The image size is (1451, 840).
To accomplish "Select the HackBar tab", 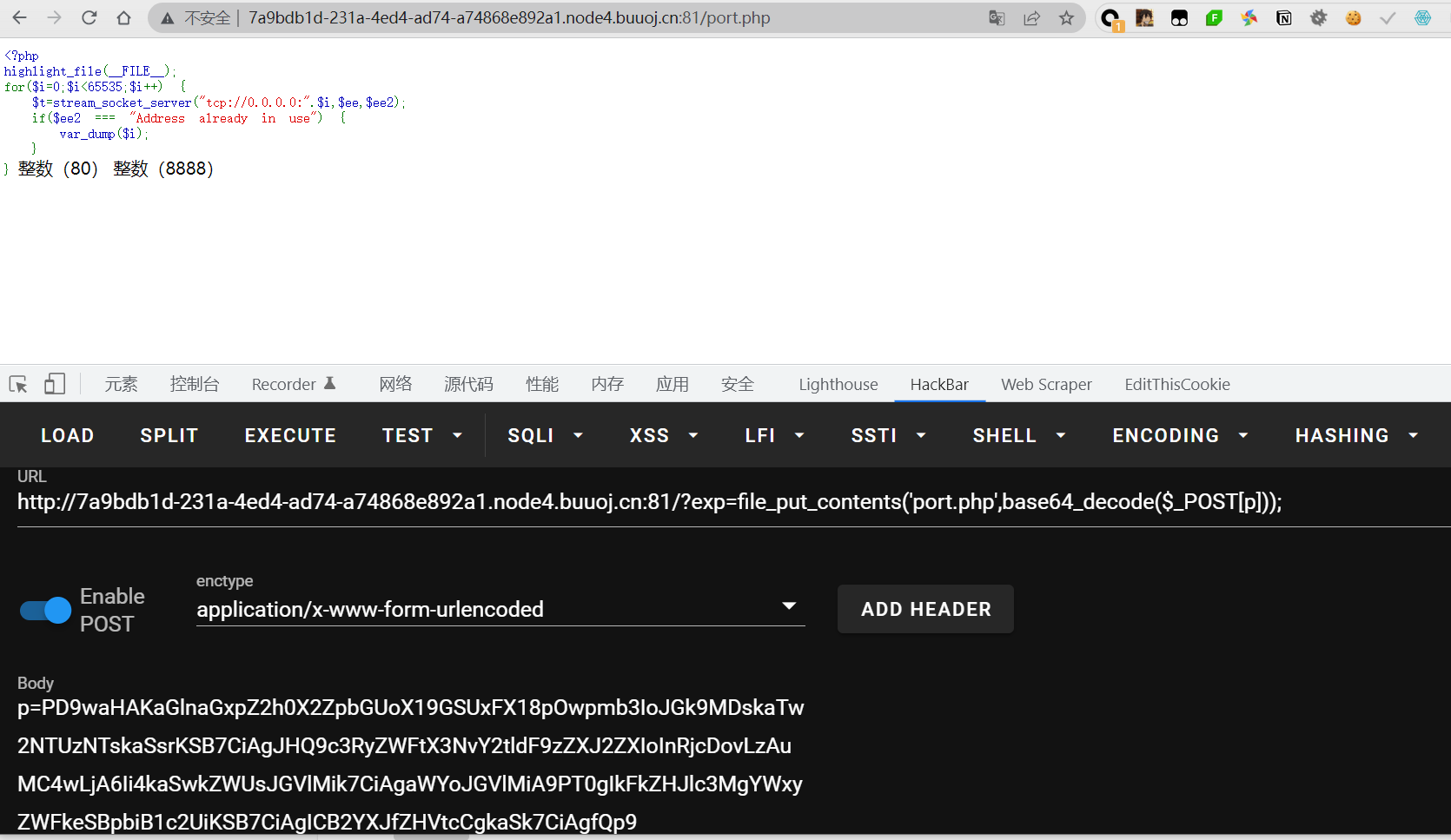I will 939,384.
